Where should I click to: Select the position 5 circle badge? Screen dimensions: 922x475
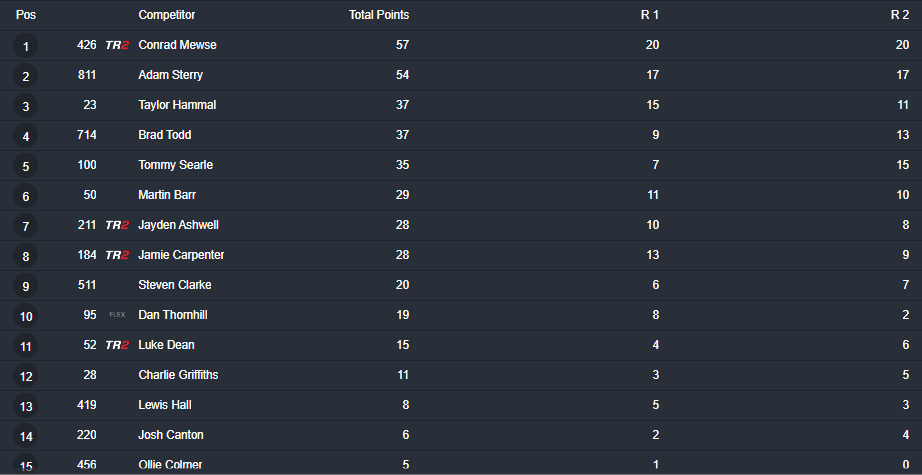[25, 166]
